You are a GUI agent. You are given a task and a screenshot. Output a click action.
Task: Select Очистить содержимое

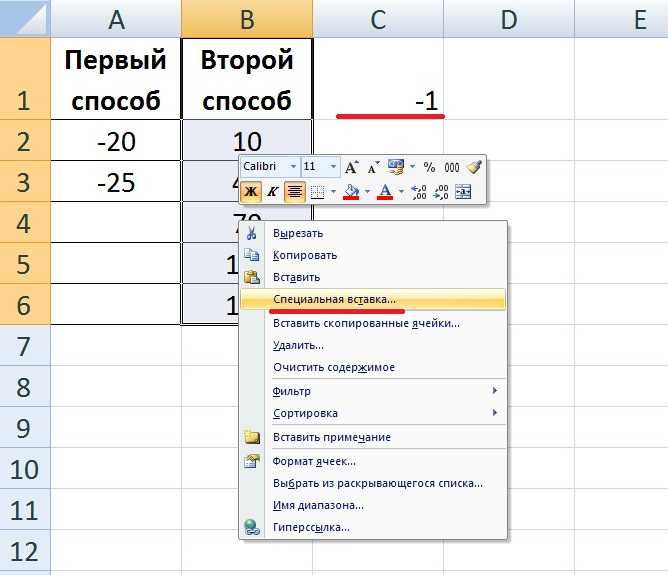coord(373,367)
